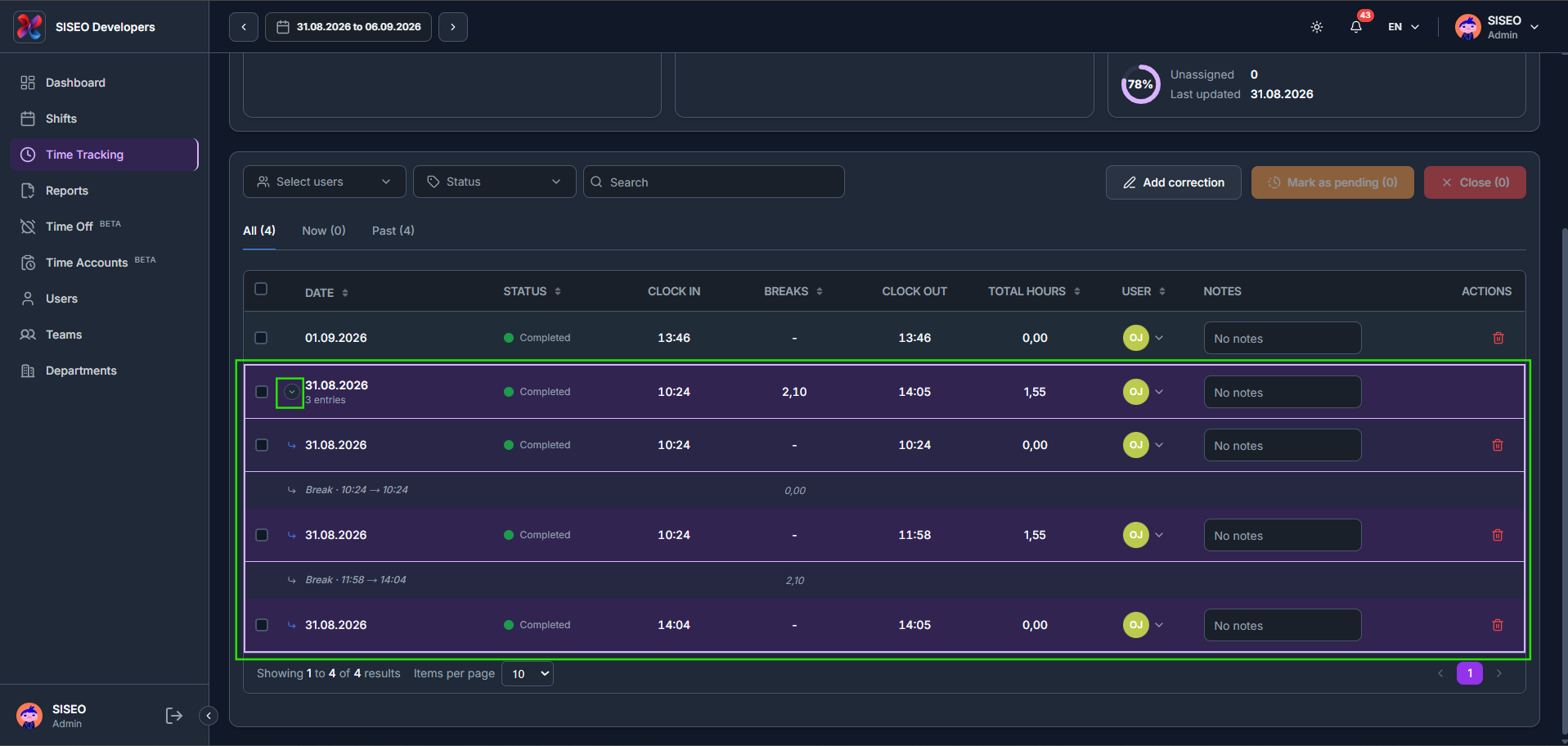Click the SISEO Developers logo icon
The height and width of the screenshot is (746, 1568).
click(x=29, y=27)
